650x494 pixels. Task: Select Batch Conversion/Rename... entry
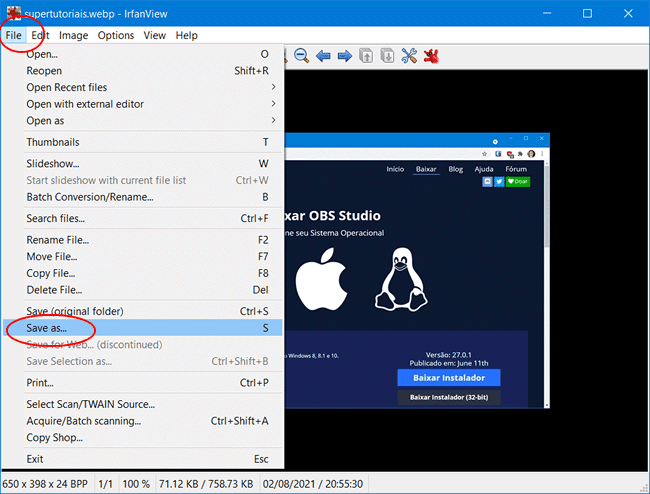point(90,197)
